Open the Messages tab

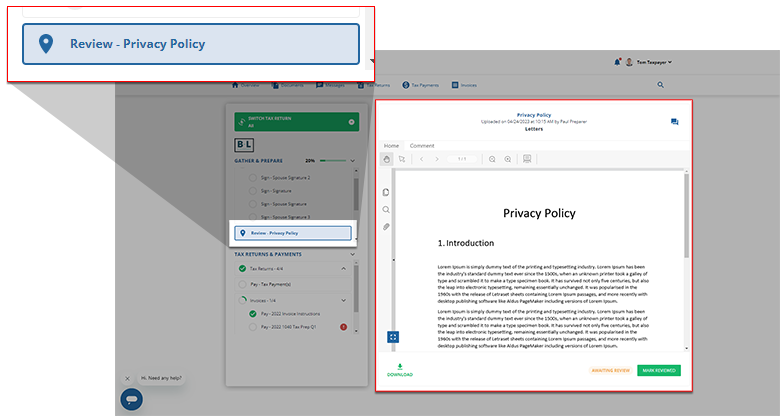[x=330, y=85]
